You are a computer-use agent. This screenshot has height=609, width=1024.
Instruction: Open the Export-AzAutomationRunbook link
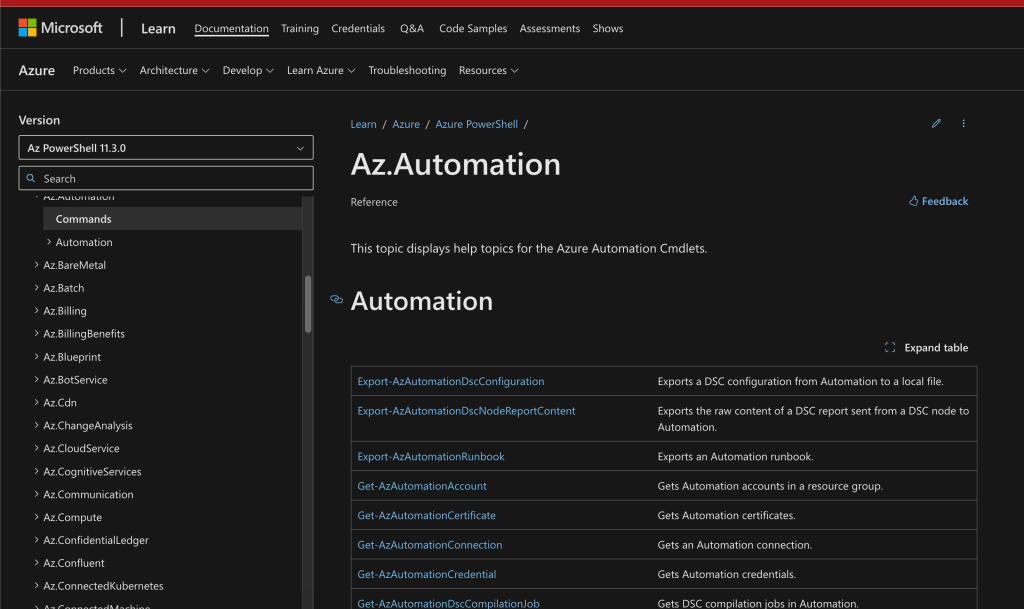431,456
